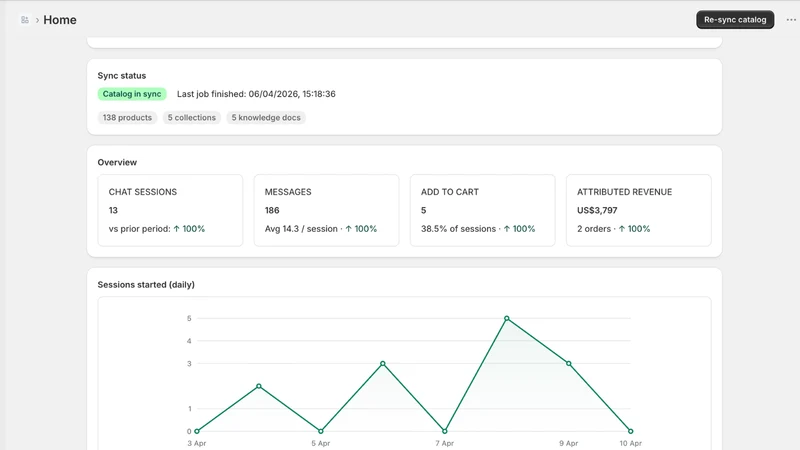Click the Sessions started (daily) heading

click(x=146, y=285)
